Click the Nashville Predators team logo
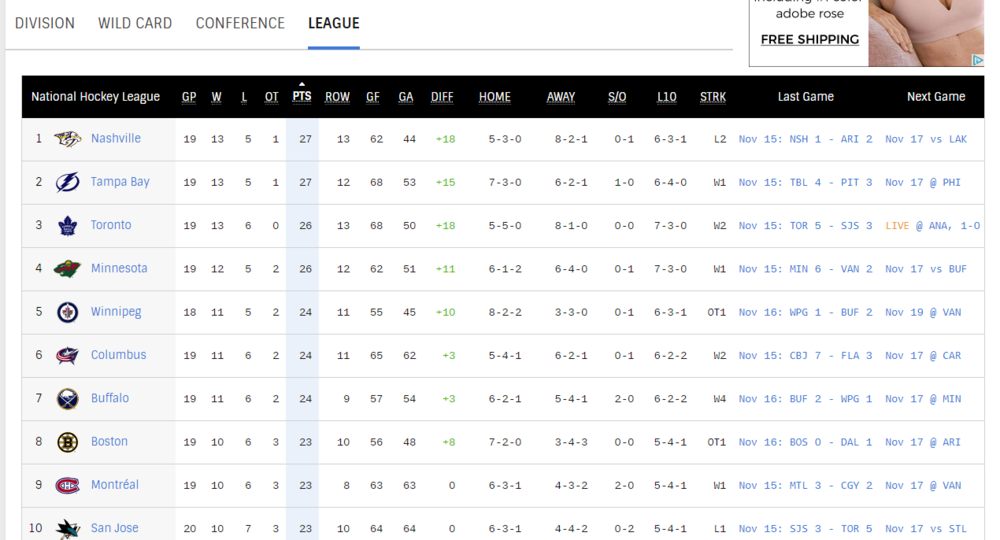This screenshot has width=1000, height=540. point(67,139)
